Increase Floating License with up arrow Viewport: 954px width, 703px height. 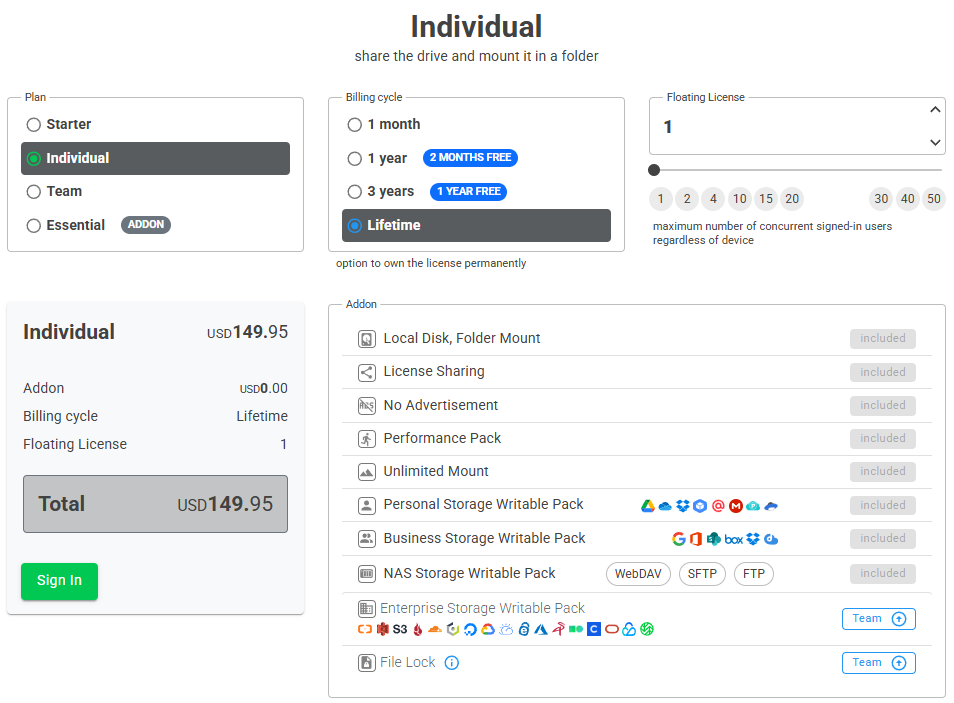click(935, 110)
